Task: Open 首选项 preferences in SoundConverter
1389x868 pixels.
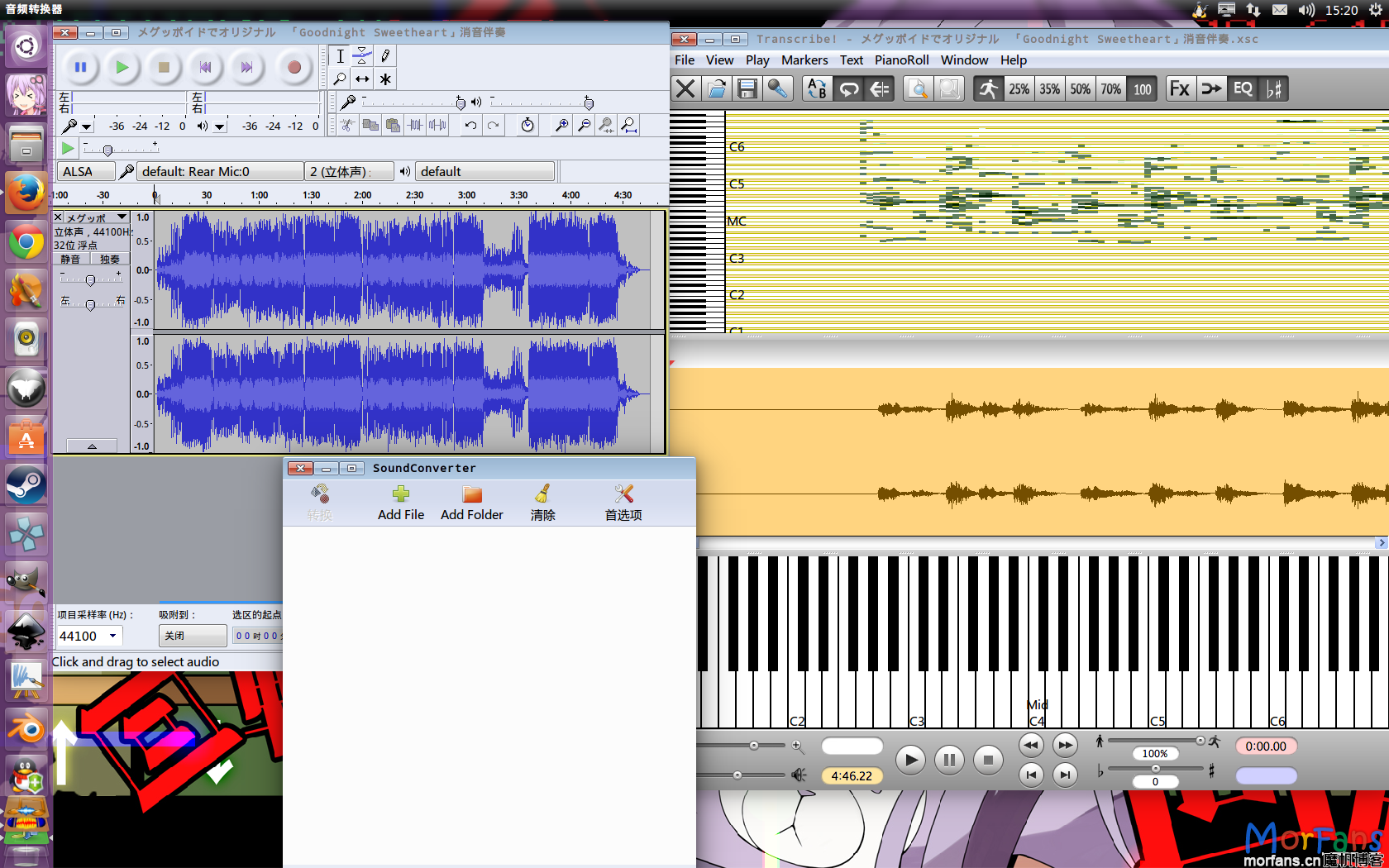Action: (623, 503)
